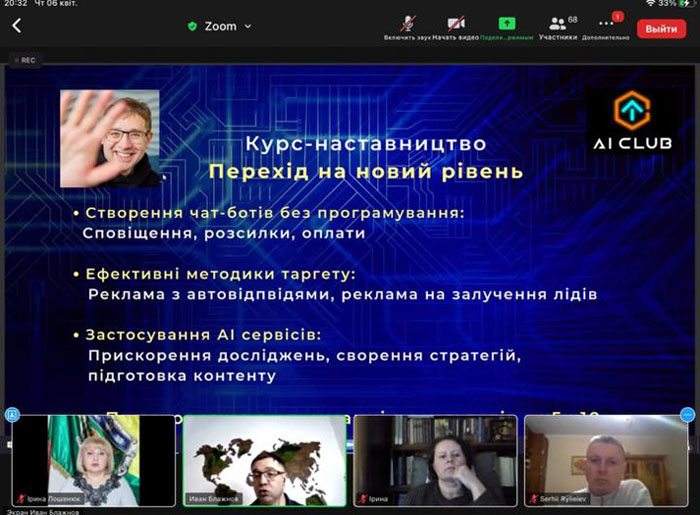
Task: Select Ірина Лошнюк video thumbnail
Action: point(94,461)
